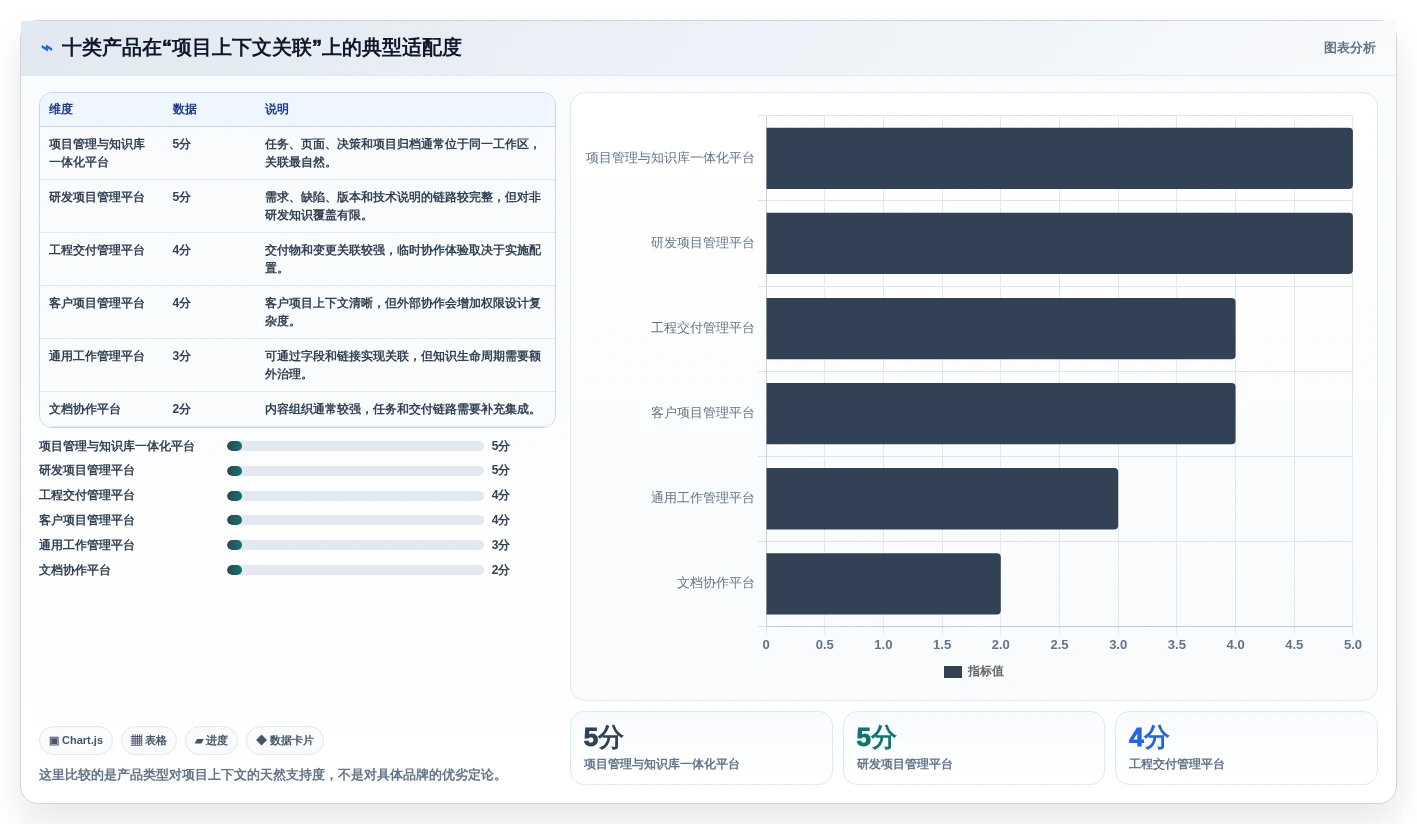Click the chart bar for 项目管理与知识库一体化平台

pyautogui.click(x=1059, y=158)
